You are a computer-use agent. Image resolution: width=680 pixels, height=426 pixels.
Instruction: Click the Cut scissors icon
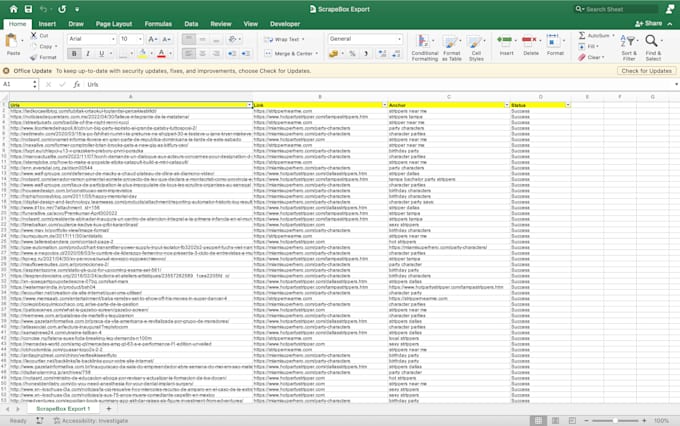click(34, 35)
